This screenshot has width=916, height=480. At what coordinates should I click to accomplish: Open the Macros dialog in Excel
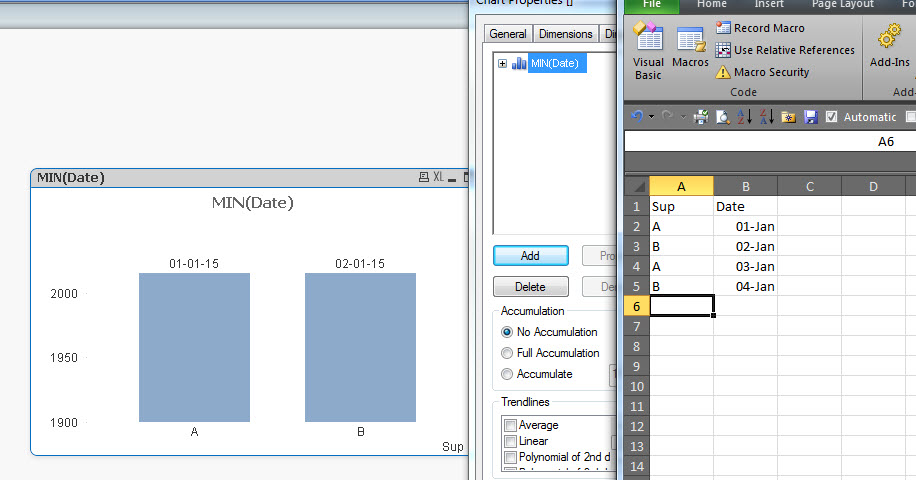(691, 47)
